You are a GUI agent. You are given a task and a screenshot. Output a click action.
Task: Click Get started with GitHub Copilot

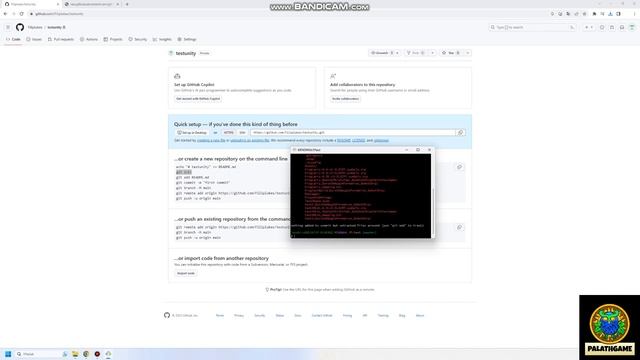(x=198, y=99)
